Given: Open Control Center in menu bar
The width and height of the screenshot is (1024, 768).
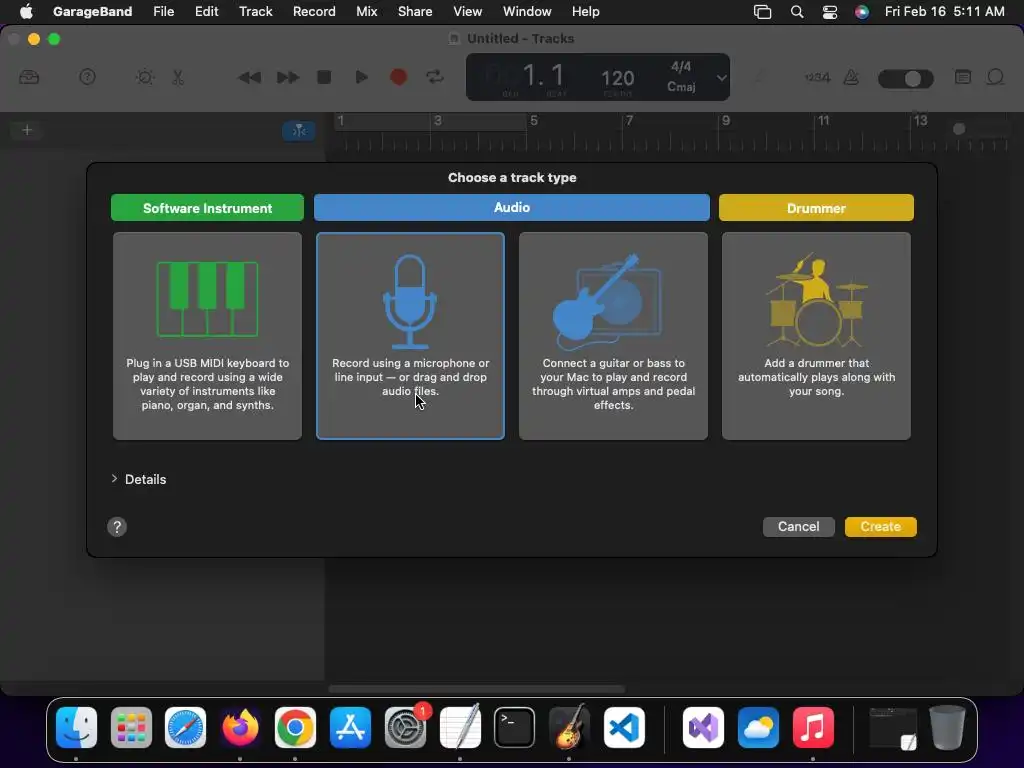Looking at the screenshot, I should click(829, 12).
